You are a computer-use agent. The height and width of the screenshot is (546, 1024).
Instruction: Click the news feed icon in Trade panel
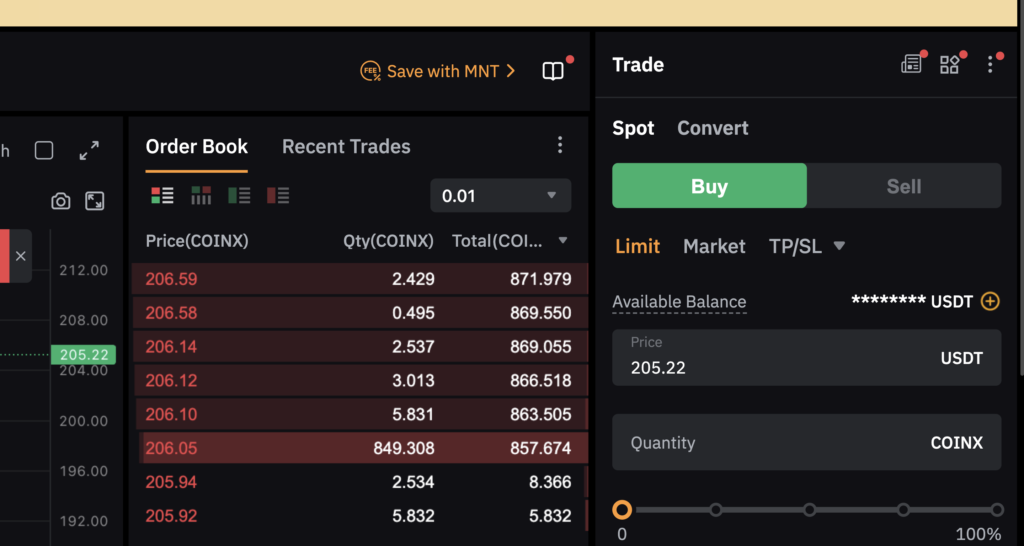[911, 65]
